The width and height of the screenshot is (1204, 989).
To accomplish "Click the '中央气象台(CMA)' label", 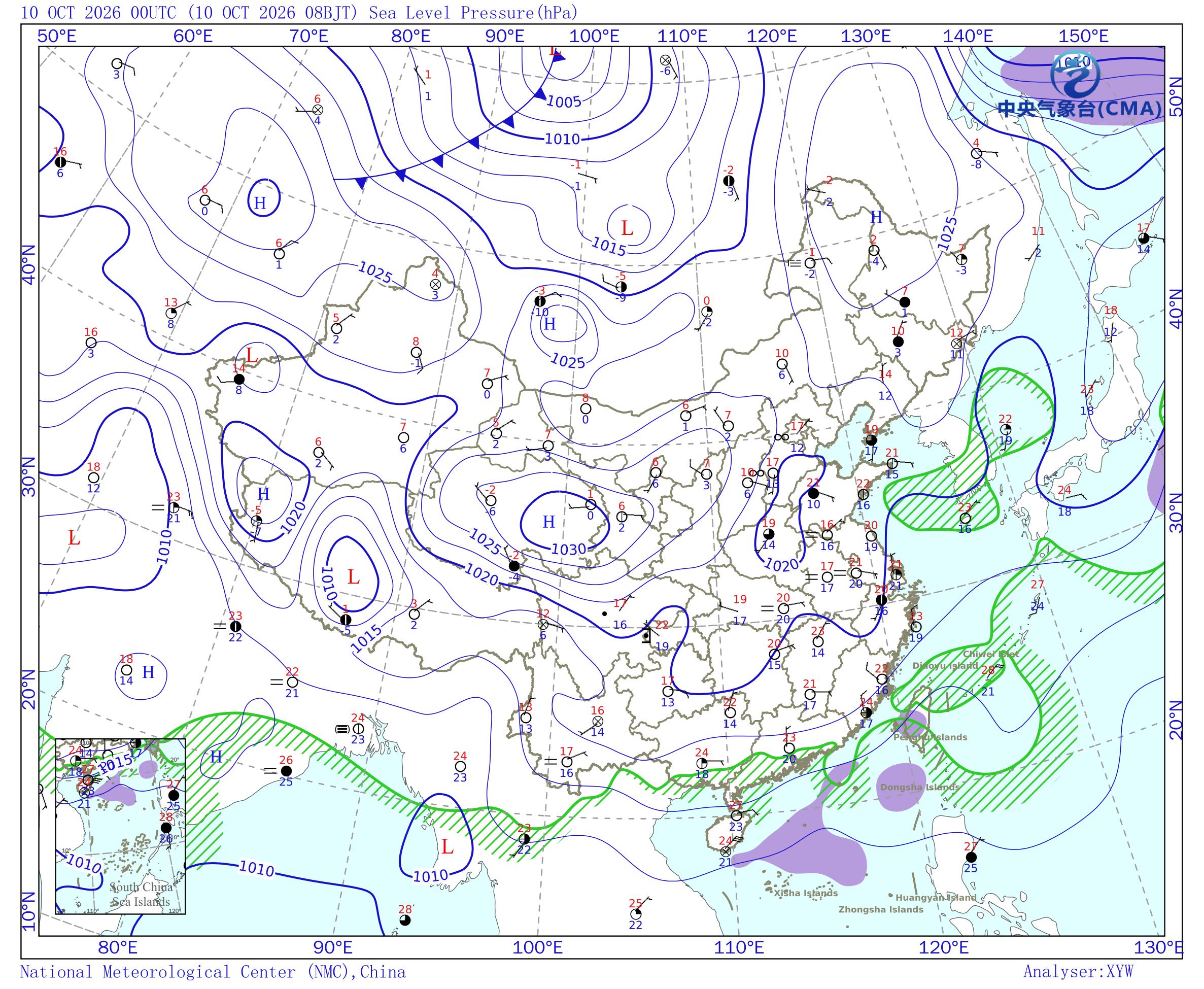I will coord(1080,109).
